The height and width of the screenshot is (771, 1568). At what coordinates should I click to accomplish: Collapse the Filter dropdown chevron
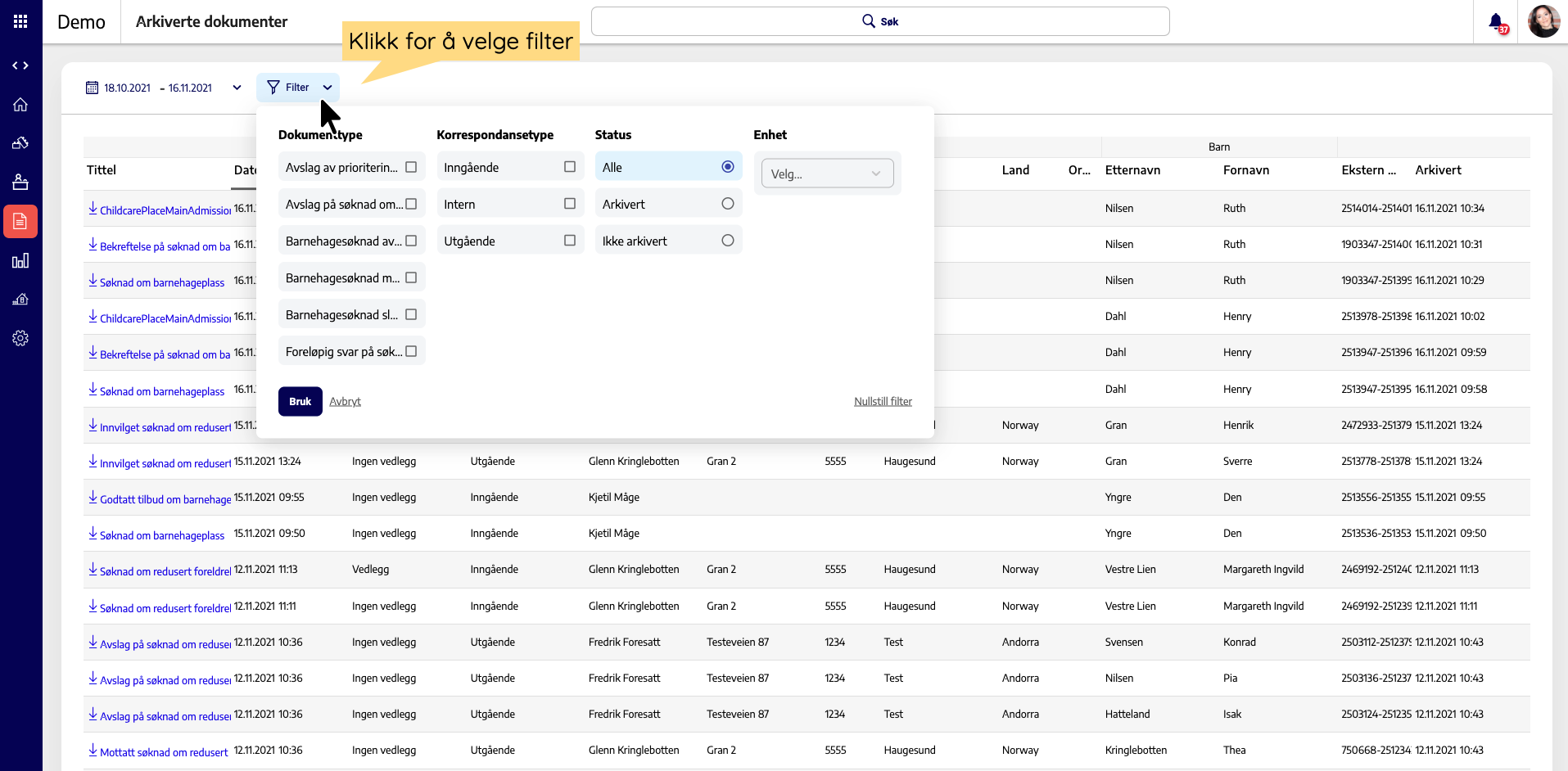point(328,88)
